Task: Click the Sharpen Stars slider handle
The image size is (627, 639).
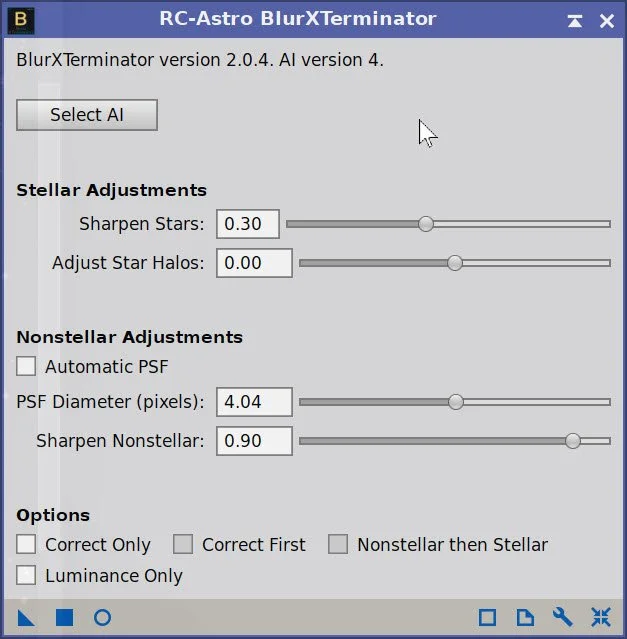Action: (426, 224)
